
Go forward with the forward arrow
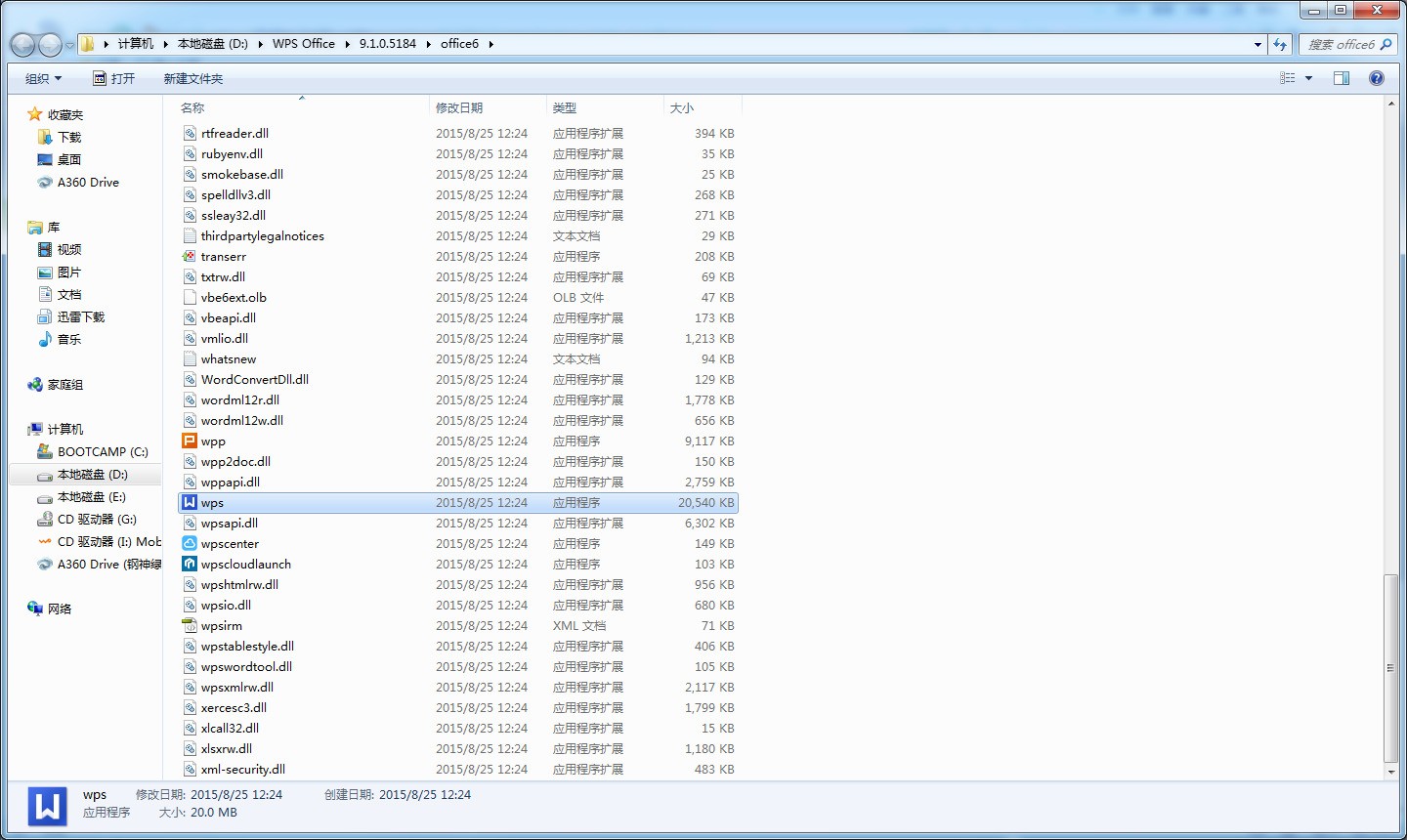tap(50, 44)
